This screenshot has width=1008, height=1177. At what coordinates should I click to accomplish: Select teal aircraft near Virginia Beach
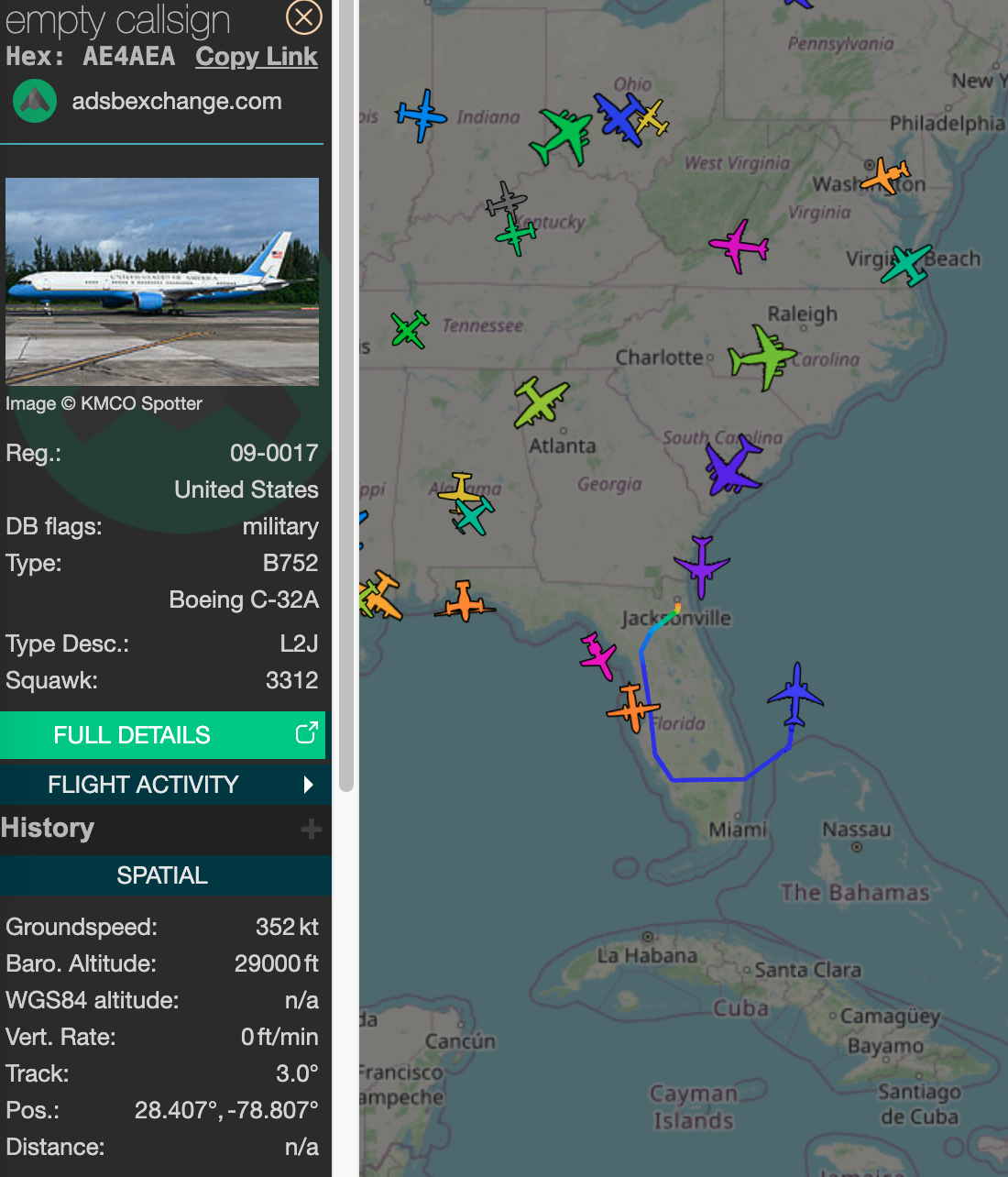pyautogui.click(x=906, y=265)
